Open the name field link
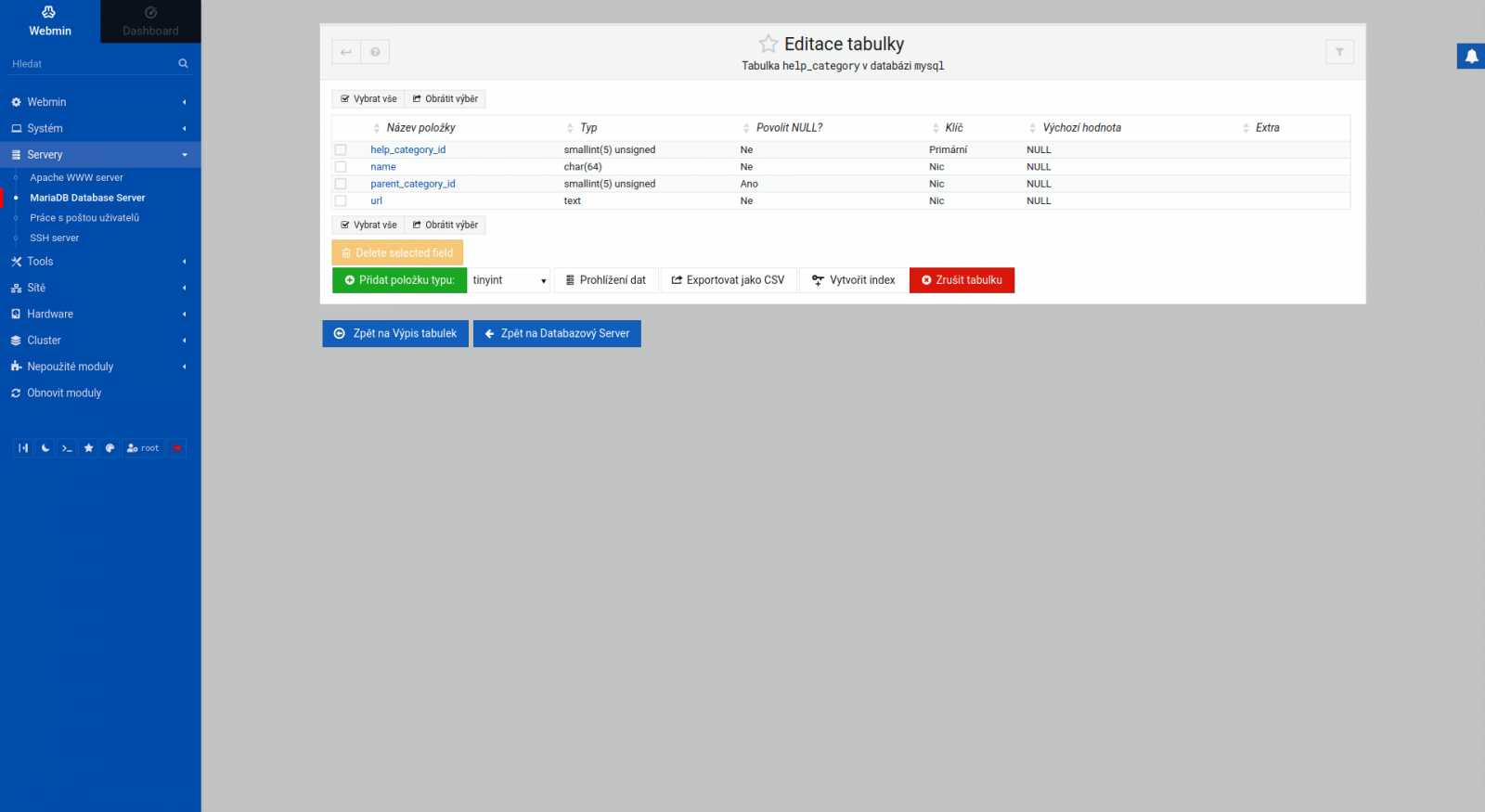The height and width of the screenshot is (812, 1485). pyautogui.click(x=383, y=167)
